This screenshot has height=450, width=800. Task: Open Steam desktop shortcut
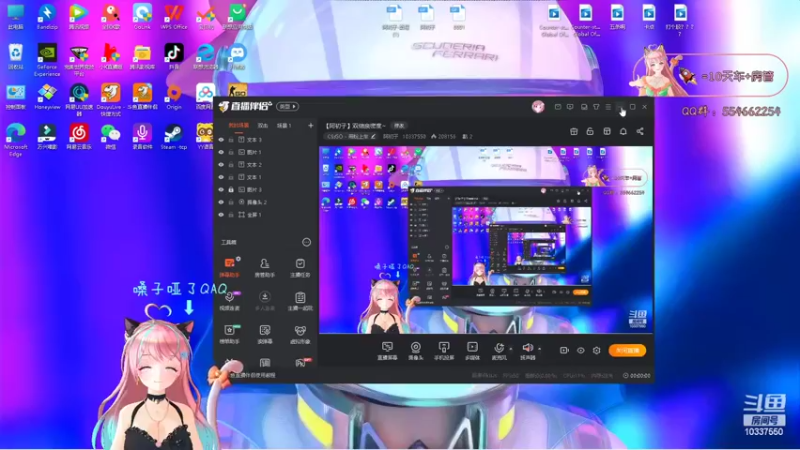point(173,137)
